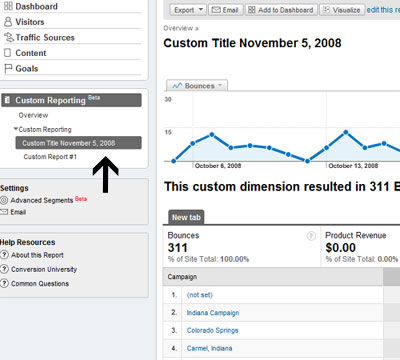Viewport: 400px width, 360px height.
Task: Click the envelope icon in Email button
Action: (x=216, y=10)
